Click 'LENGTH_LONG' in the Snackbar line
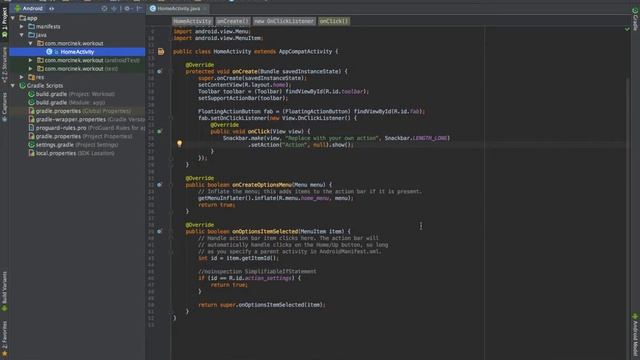The image size is (640, 360). click(430, 138)
